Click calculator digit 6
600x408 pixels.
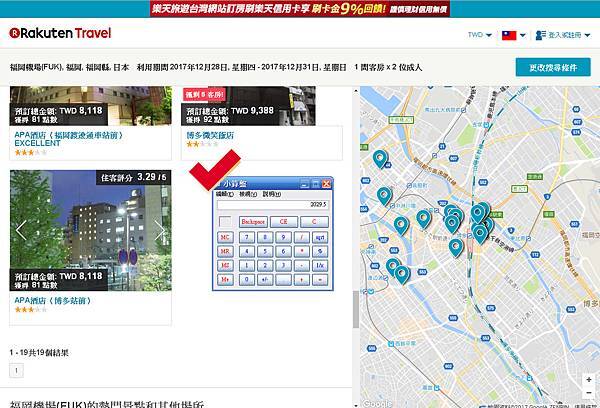(284, 251)
